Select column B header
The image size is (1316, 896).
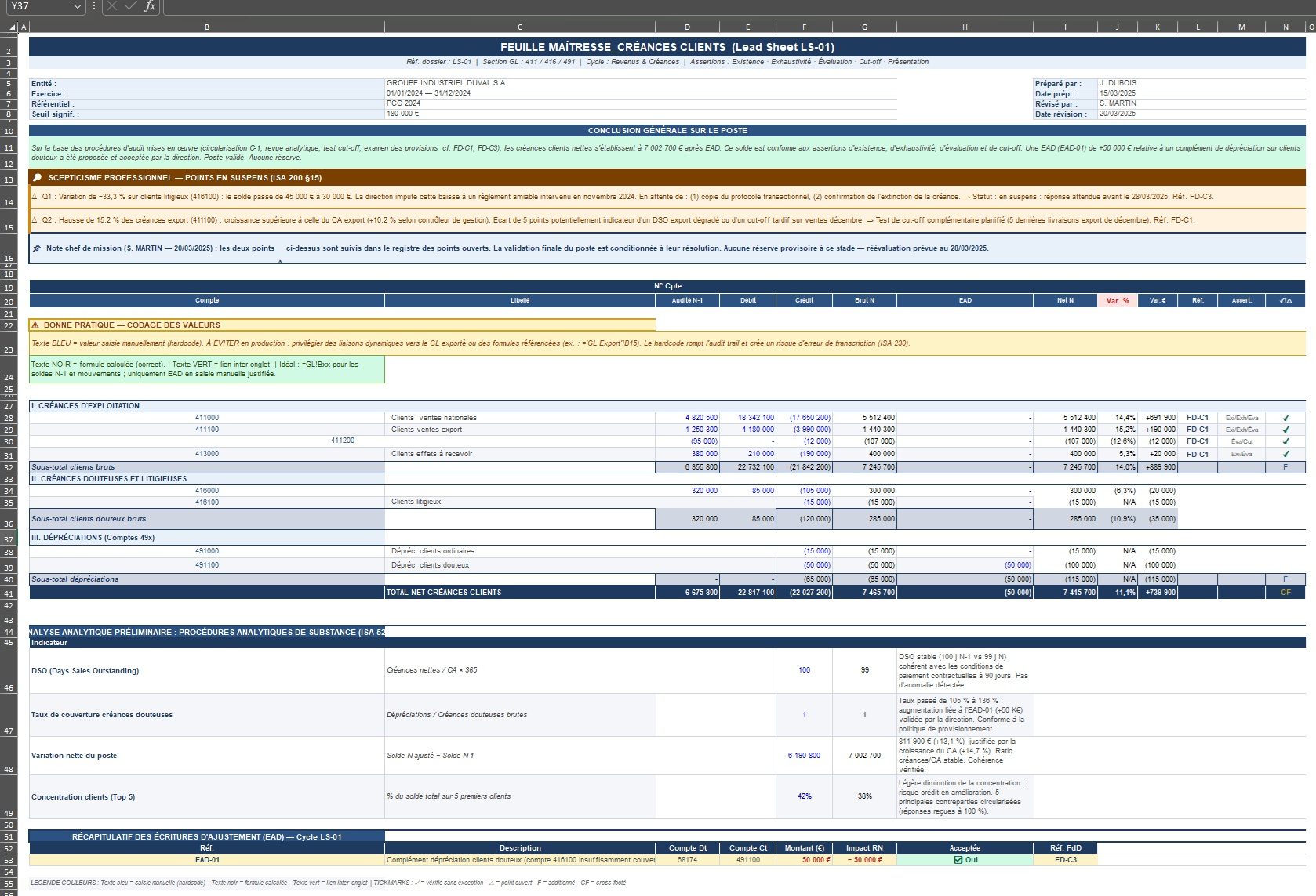pyautogui.click(x=207, y=27)
